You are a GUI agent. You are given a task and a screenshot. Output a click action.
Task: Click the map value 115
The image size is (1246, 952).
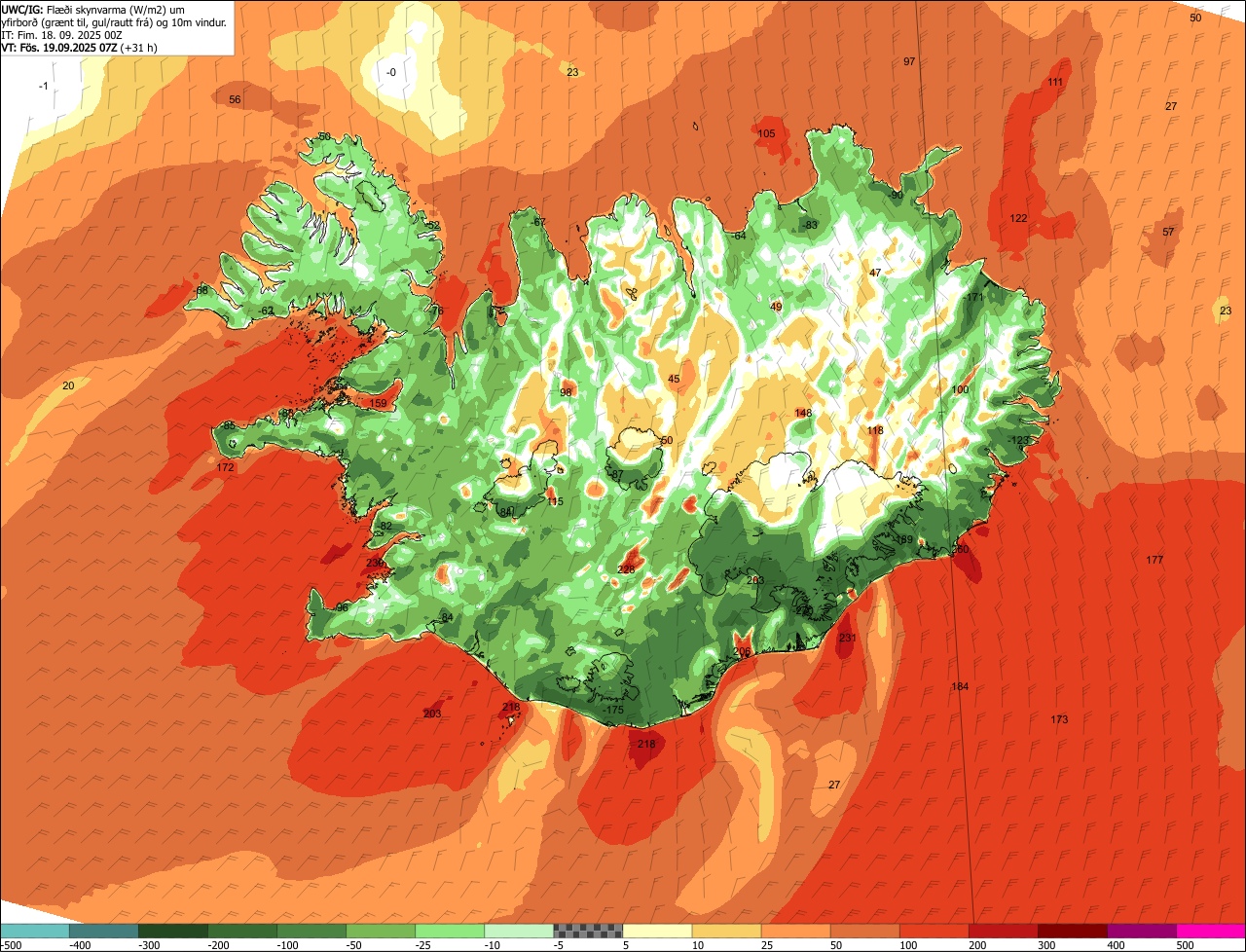point(555,501)
